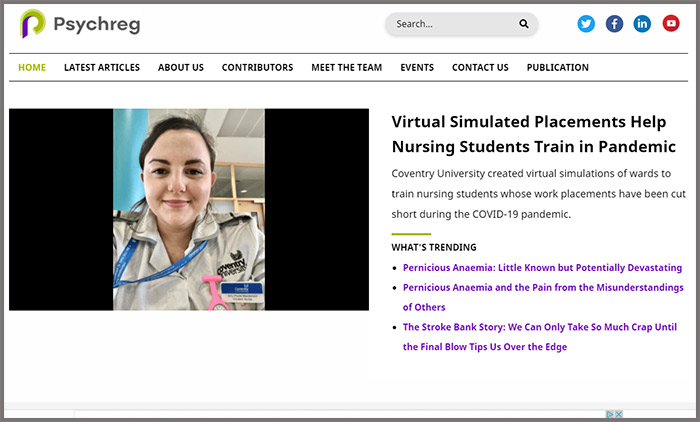Open Meet the Team page
This screenshot has height=422, width=700.
pyautogui.click(x=346, y=68)
